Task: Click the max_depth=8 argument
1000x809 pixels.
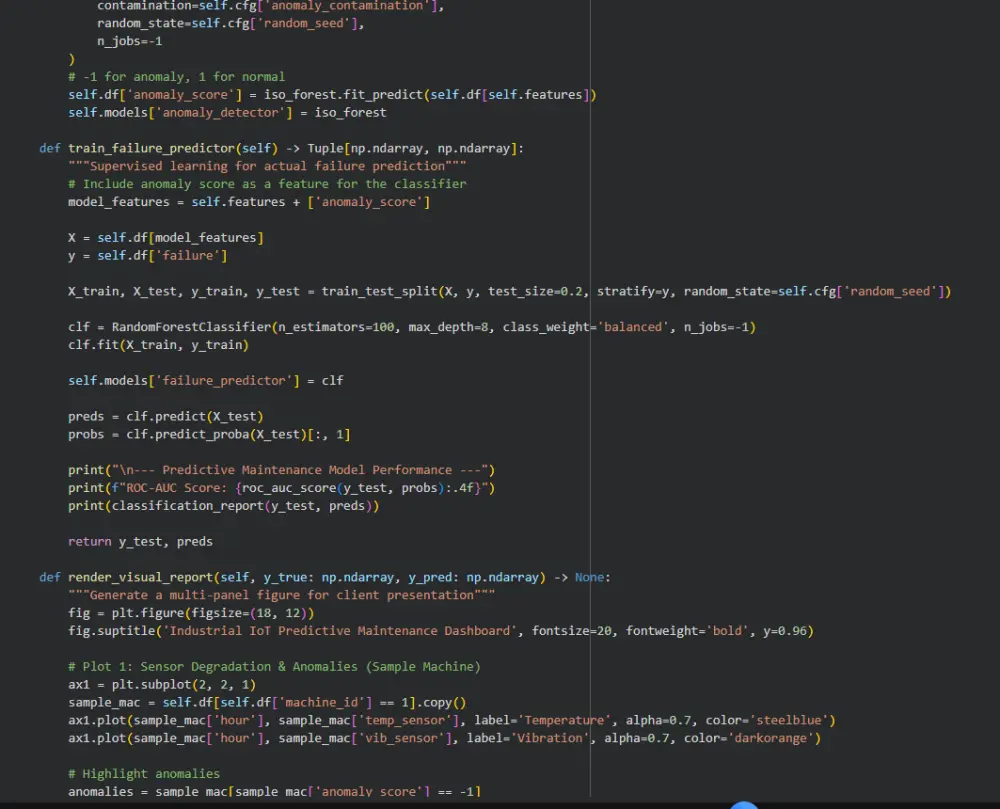Action: (448, 327)
